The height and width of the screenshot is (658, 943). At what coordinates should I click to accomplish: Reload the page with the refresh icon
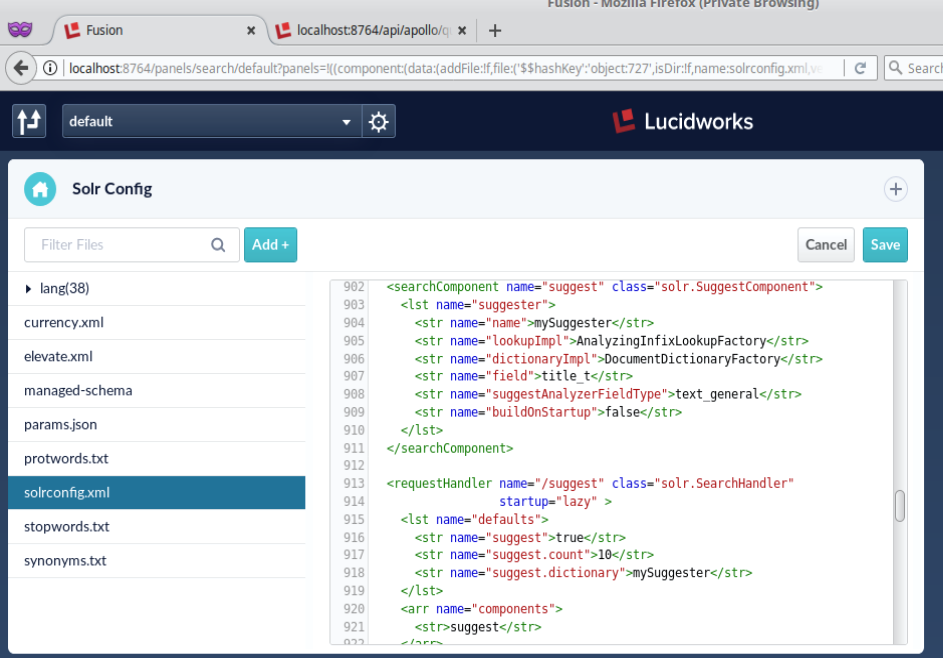(860, 68)
